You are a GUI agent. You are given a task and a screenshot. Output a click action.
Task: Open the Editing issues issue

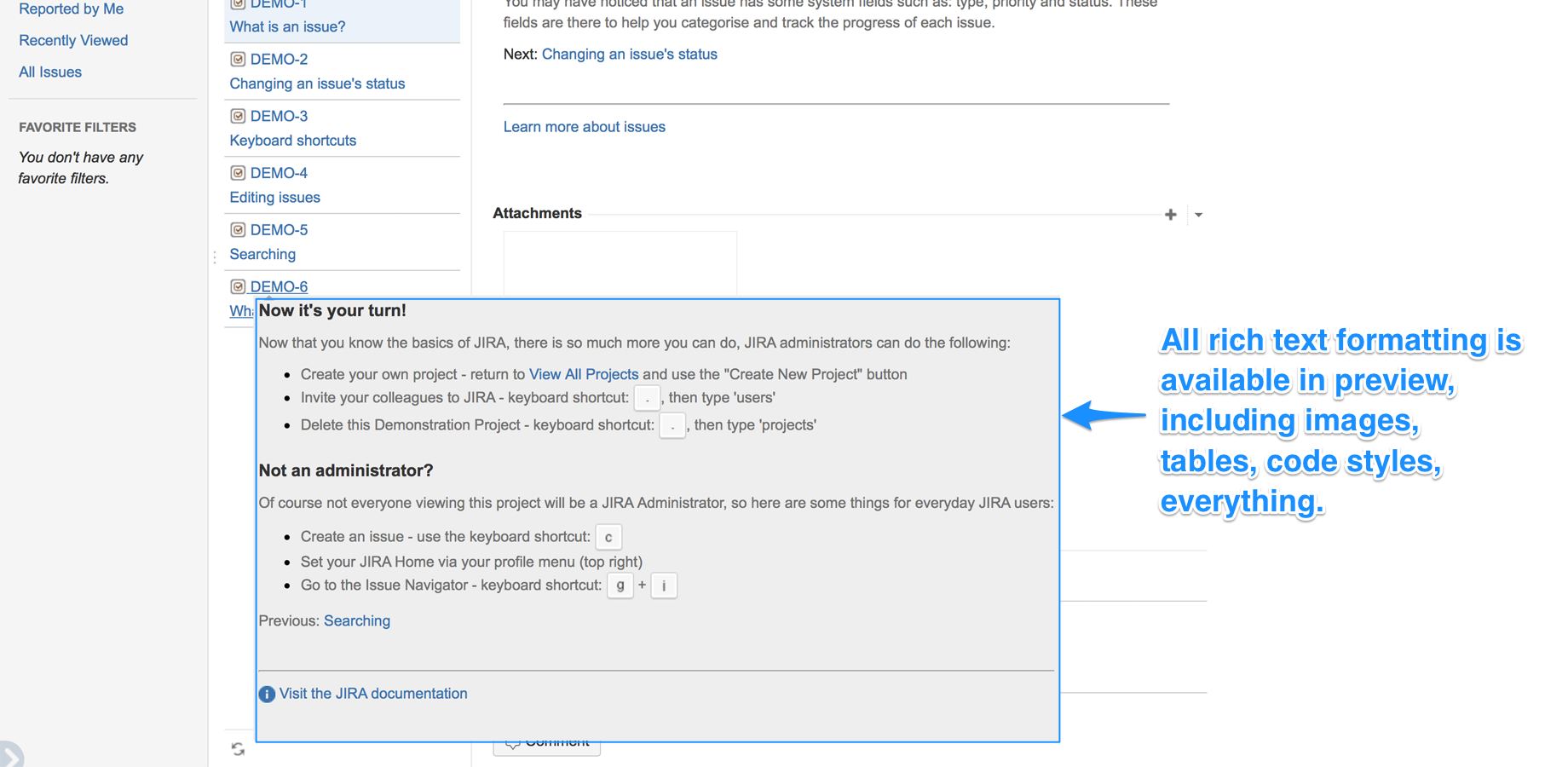pyautogui.click(x=274, y=198)
